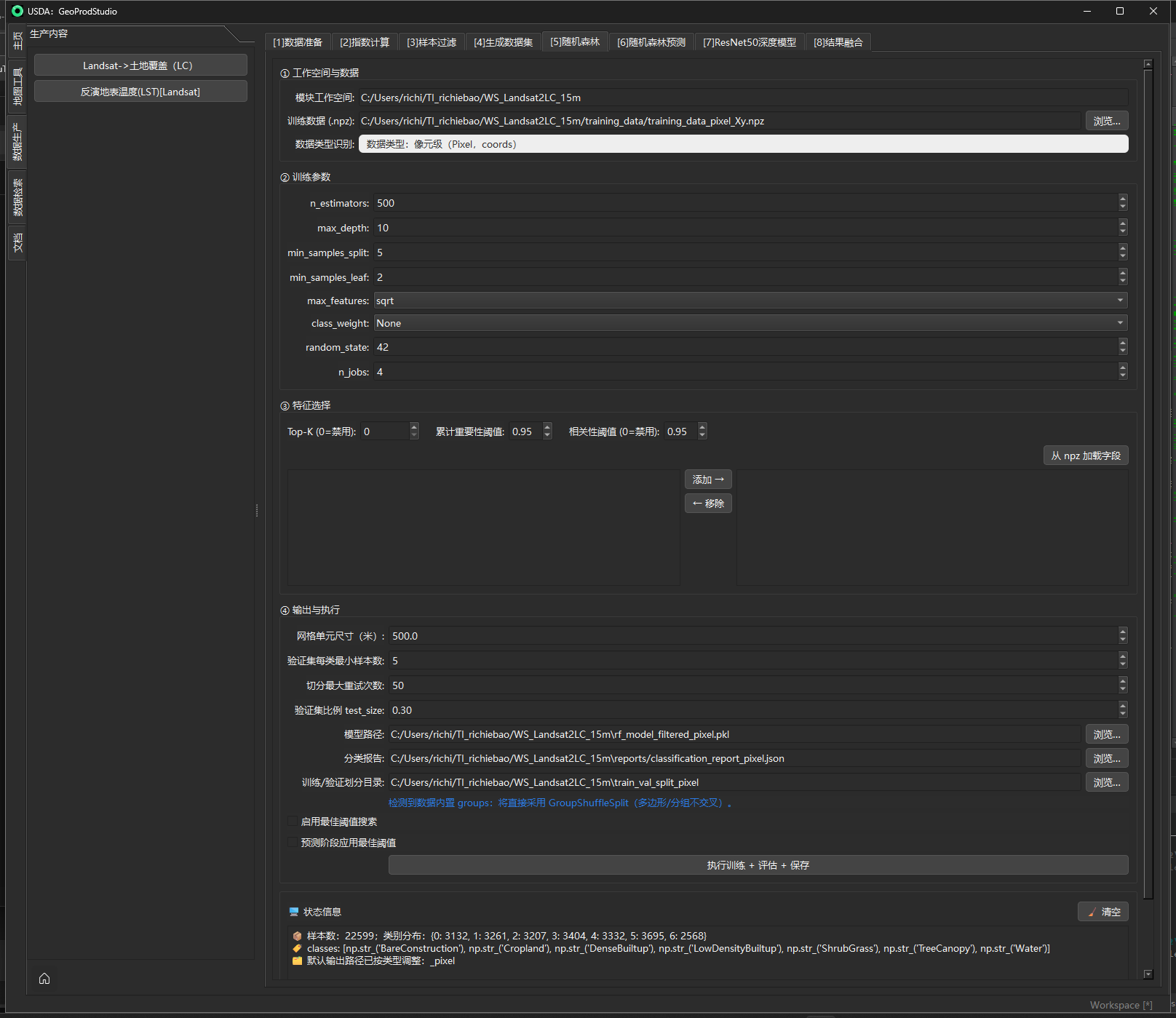1176x1018 pixels.
Task: Select the 地图工具 vertical sidebar tab
Action: (17, 86)
